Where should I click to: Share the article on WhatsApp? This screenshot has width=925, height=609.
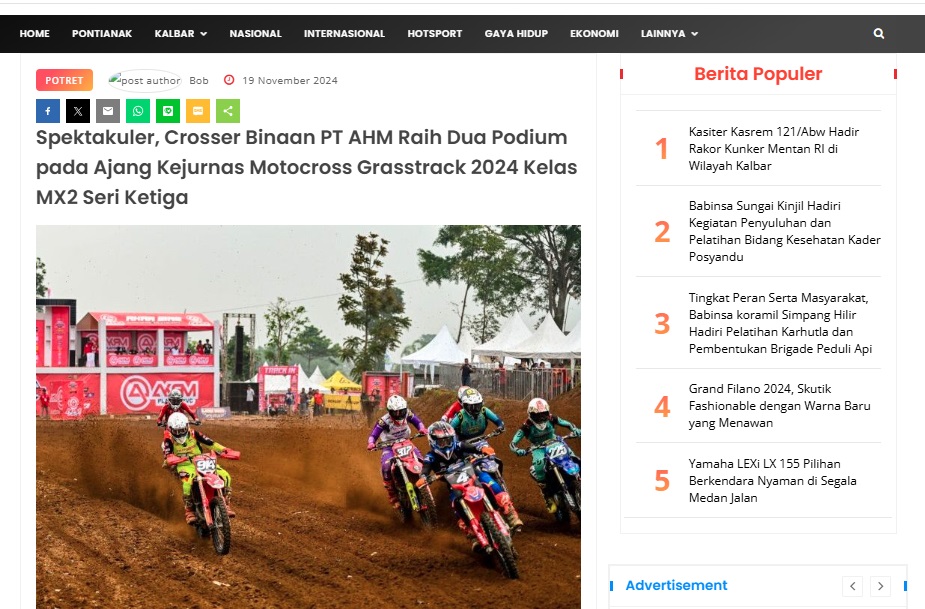point(138,111)
